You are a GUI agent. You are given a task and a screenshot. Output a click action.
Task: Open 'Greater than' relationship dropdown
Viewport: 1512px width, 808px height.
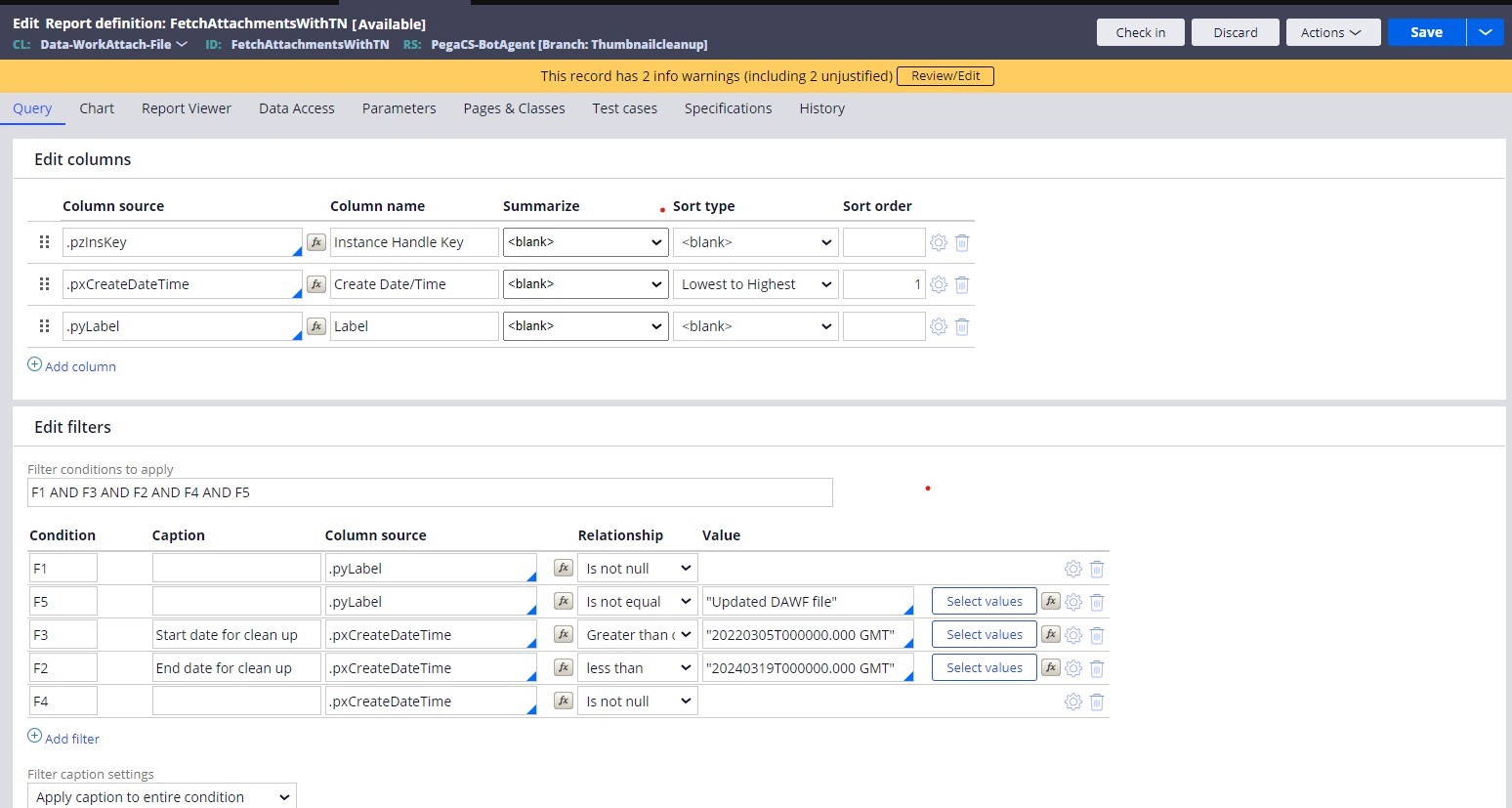click(638, 635)
